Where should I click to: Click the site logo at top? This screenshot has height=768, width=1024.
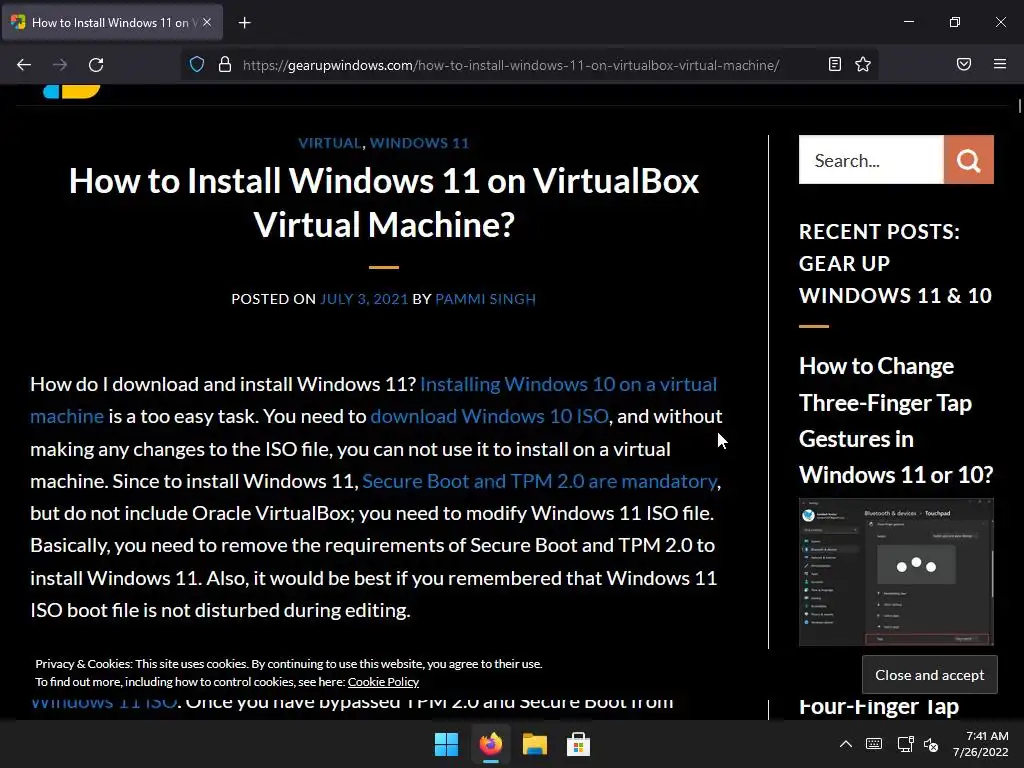71,91
